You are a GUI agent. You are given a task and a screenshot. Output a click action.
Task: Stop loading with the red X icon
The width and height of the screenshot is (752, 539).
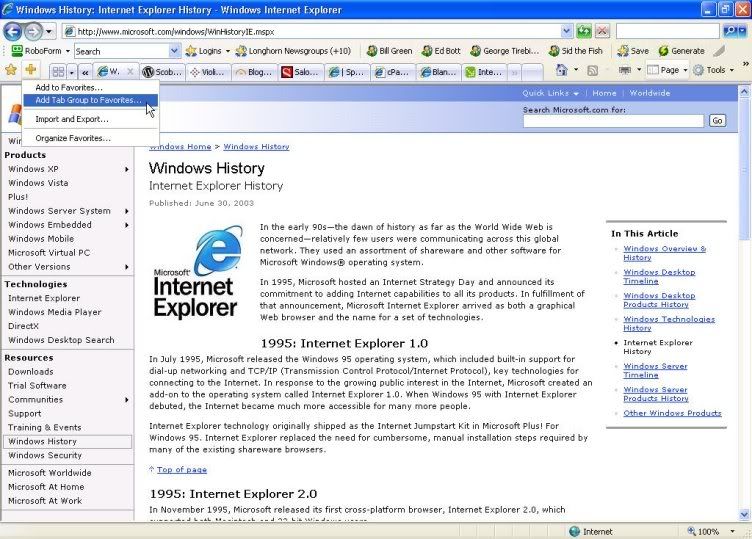tap(602, 32)
